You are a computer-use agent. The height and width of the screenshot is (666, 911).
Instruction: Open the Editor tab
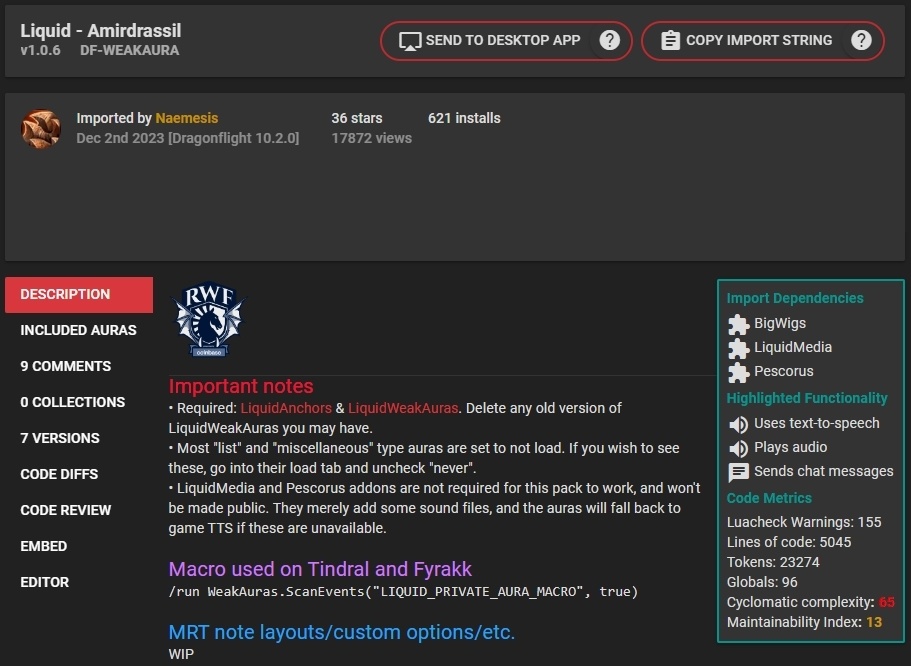click(79, 582)
